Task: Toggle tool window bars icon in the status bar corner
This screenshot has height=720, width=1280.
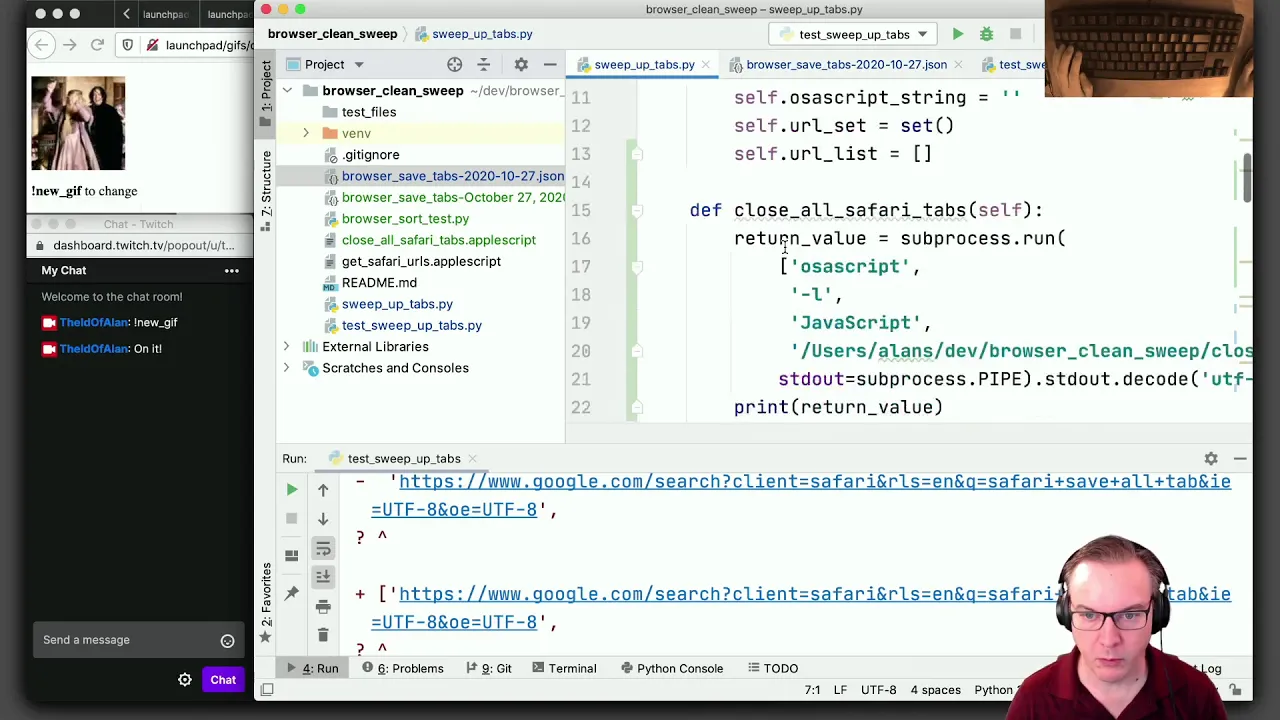Action: pyautogui.click(x=267, y=690)
